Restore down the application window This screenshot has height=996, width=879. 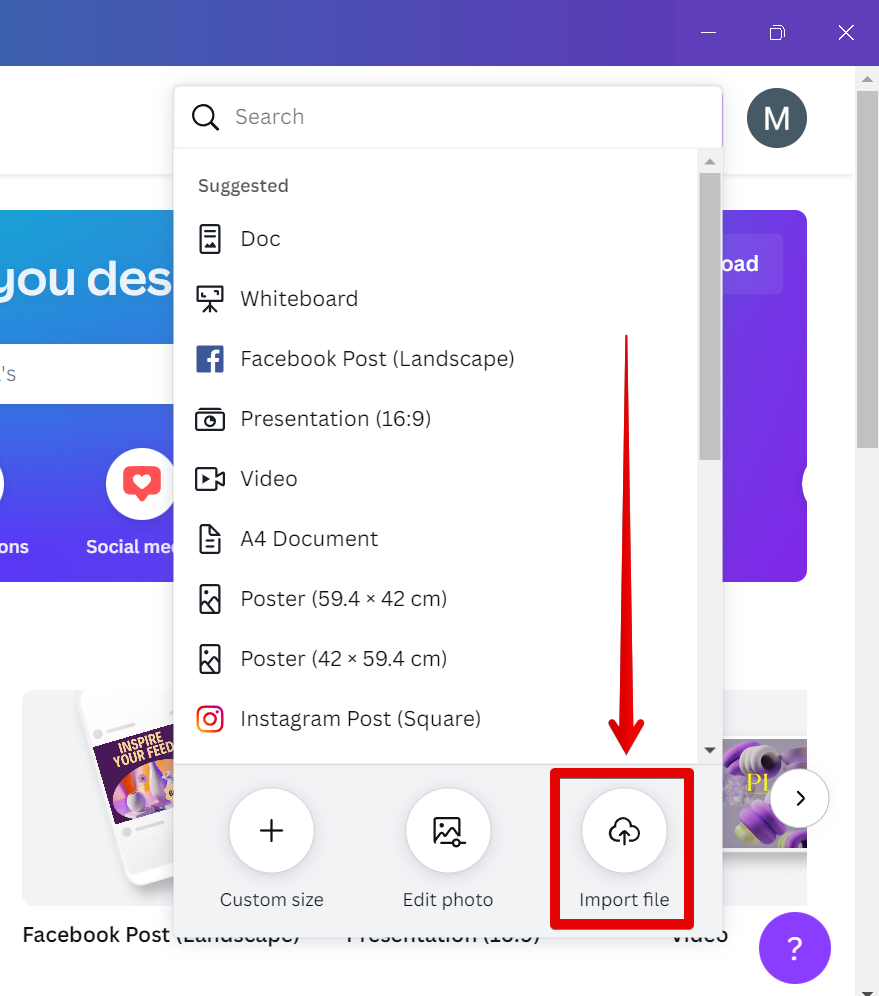point(777,32)
